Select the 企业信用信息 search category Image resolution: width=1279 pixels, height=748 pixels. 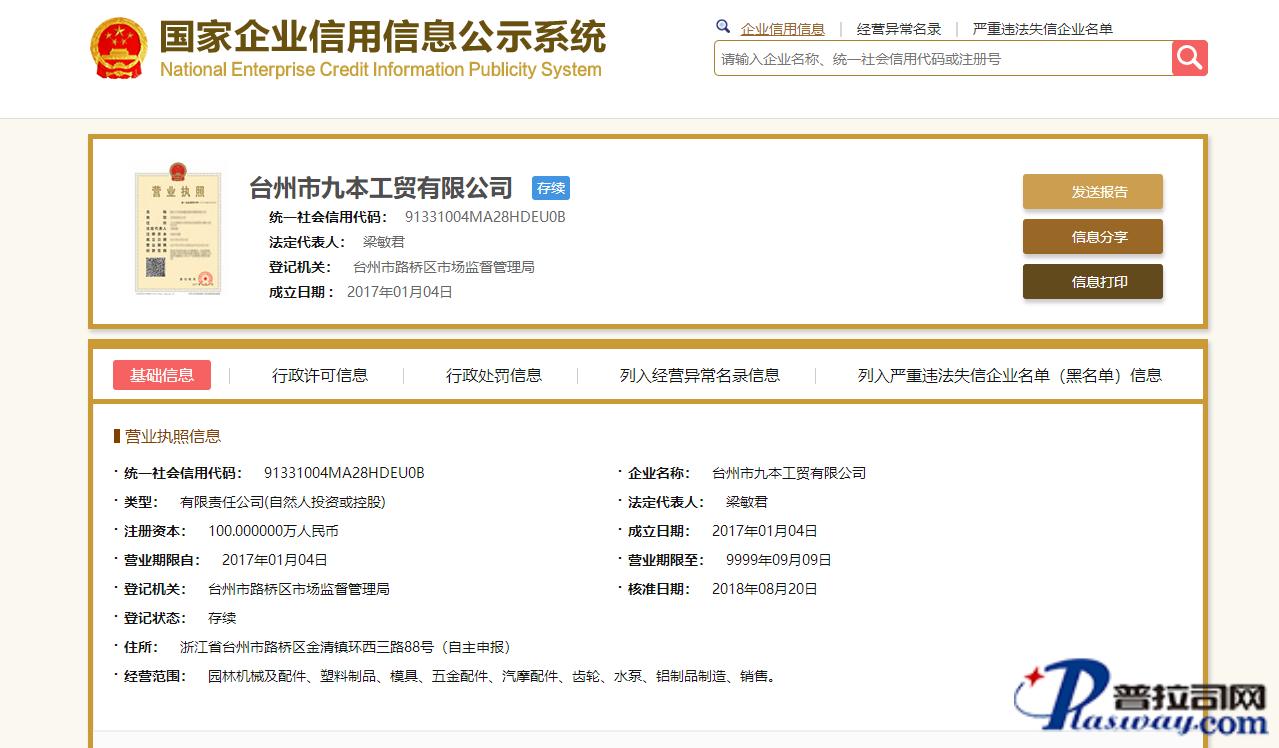782,29
